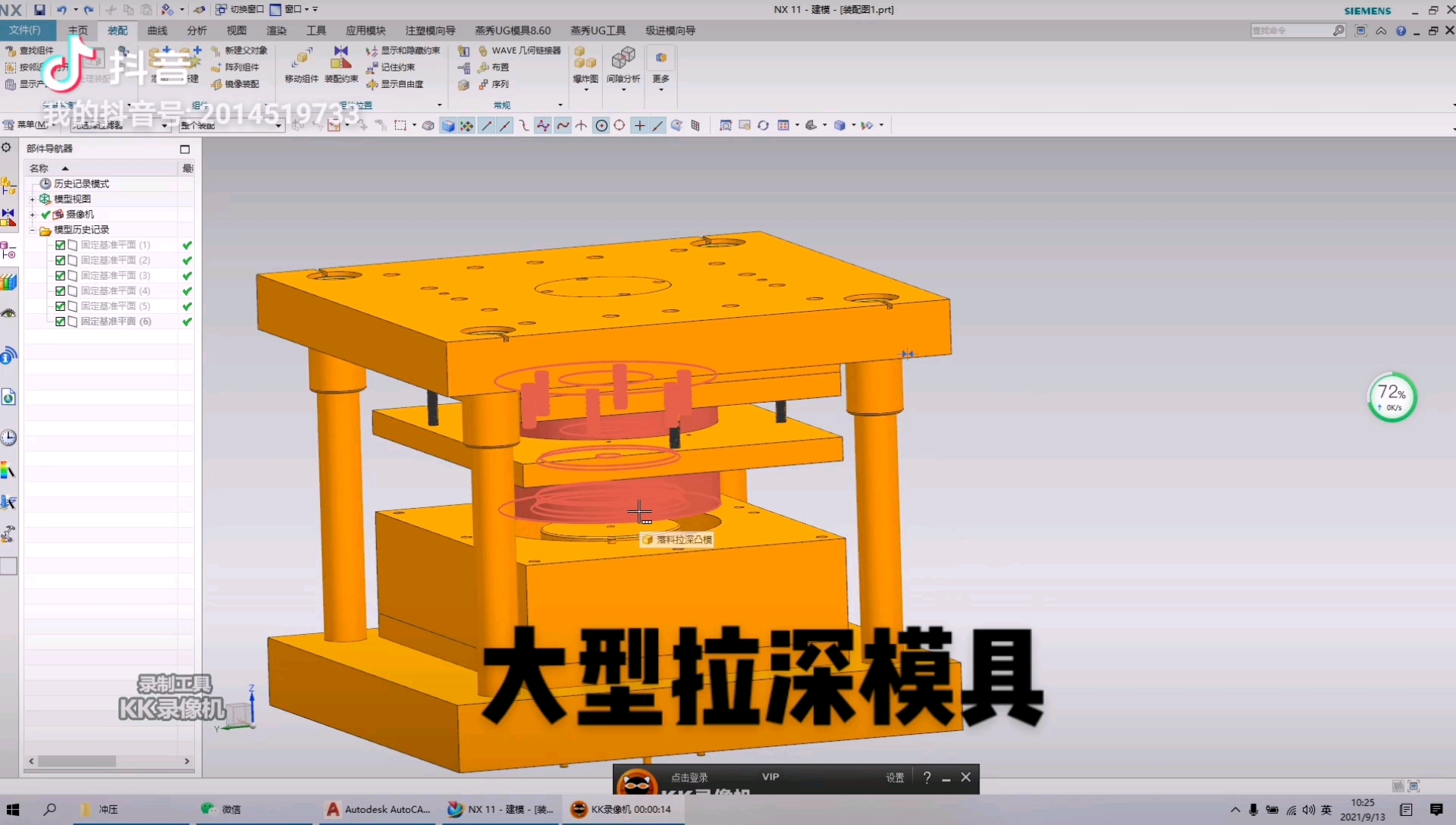Expand the 摄像机 tree node
1456x825 pixels.
33,215
